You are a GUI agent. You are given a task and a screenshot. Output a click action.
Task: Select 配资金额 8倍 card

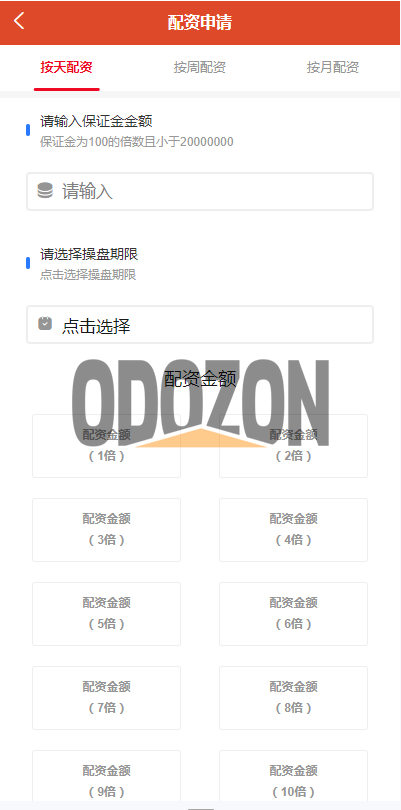(x=294, y=698)
